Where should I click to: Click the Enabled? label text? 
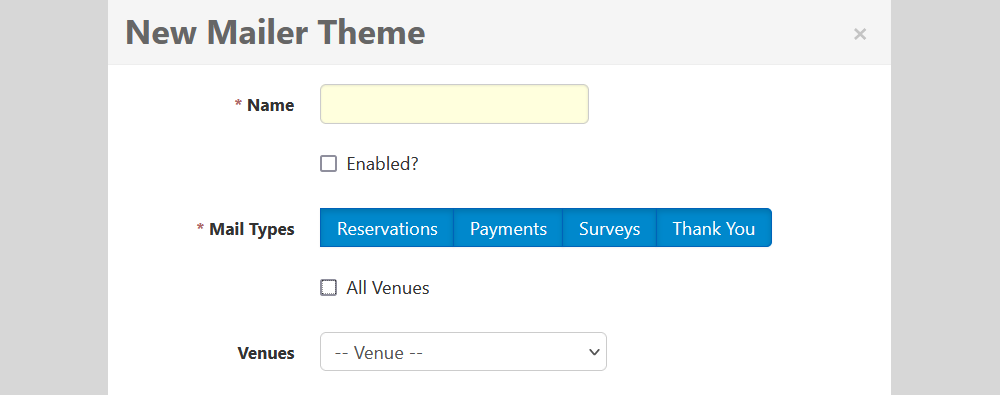pyautogui.click(x=382, y=164)
